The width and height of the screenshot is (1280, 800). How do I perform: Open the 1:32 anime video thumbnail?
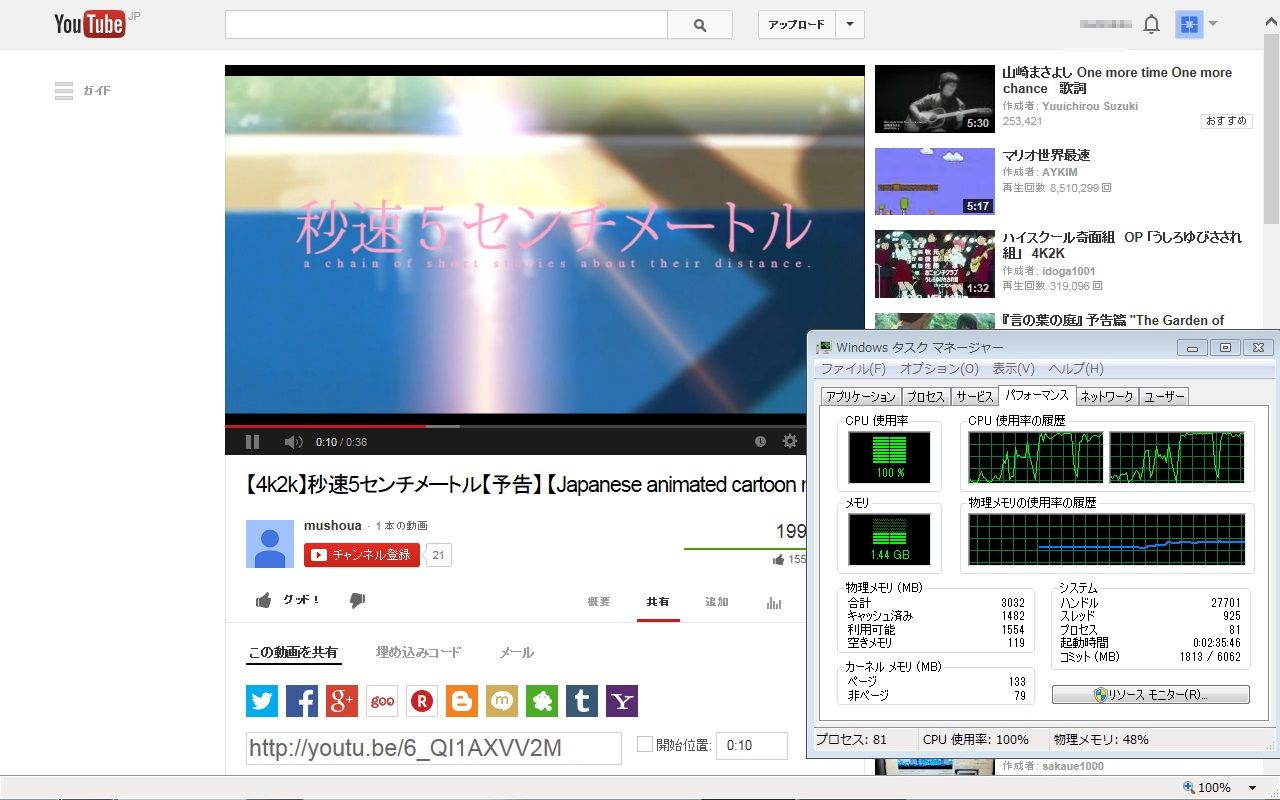click(x=935, y=264)
